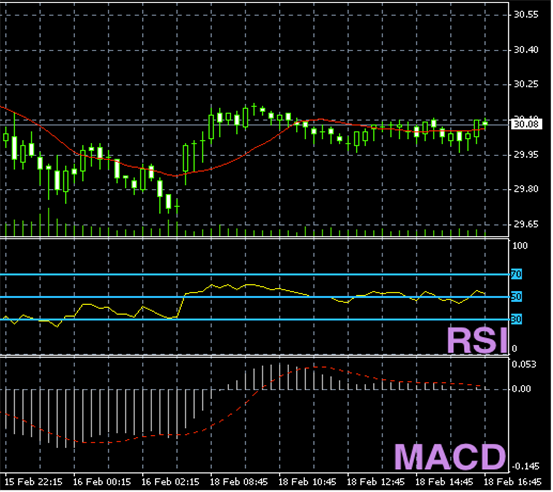553x492 pixels.
Task: Click the 29.65 price axis label
Action: click(526, 225)
